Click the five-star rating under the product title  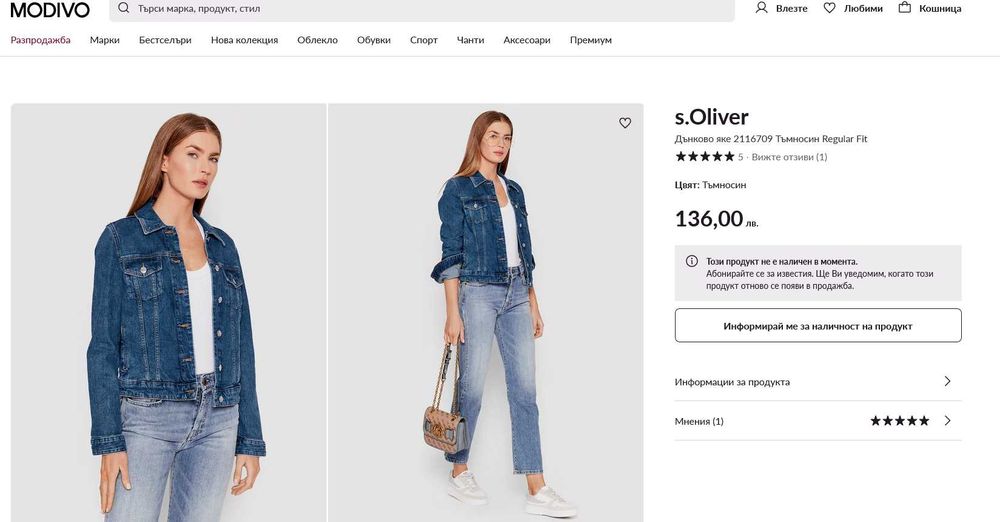tap(705, 157)
